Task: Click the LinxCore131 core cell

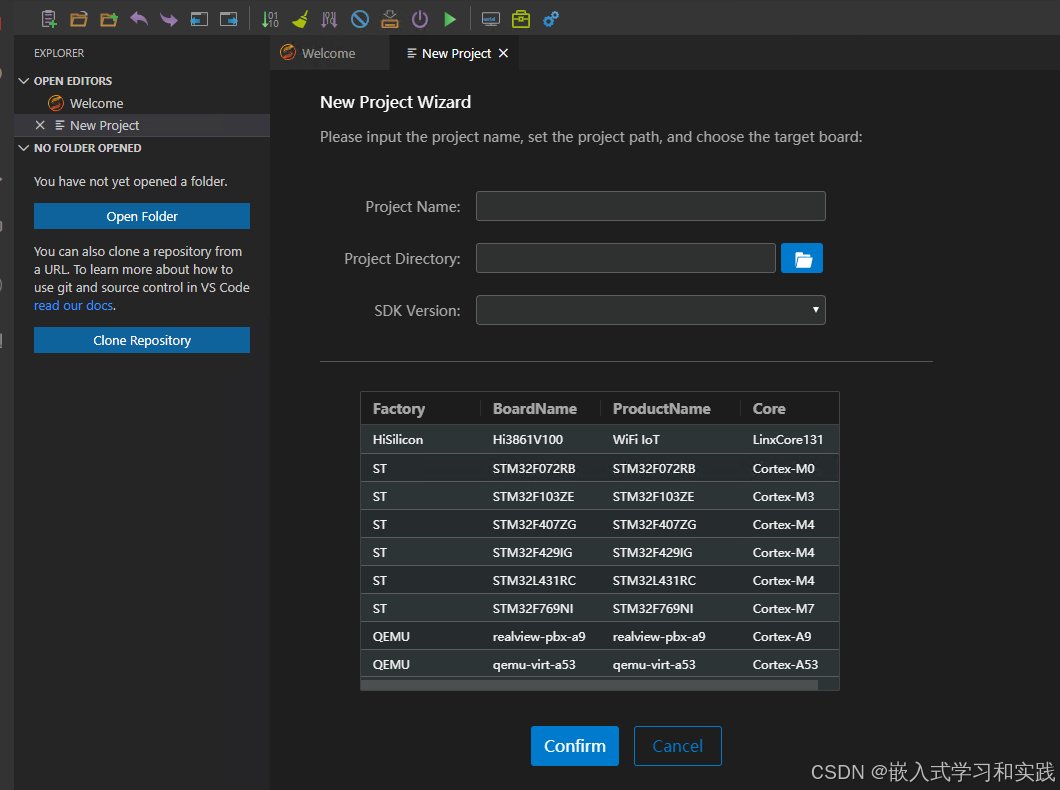Action: (788, 439)
